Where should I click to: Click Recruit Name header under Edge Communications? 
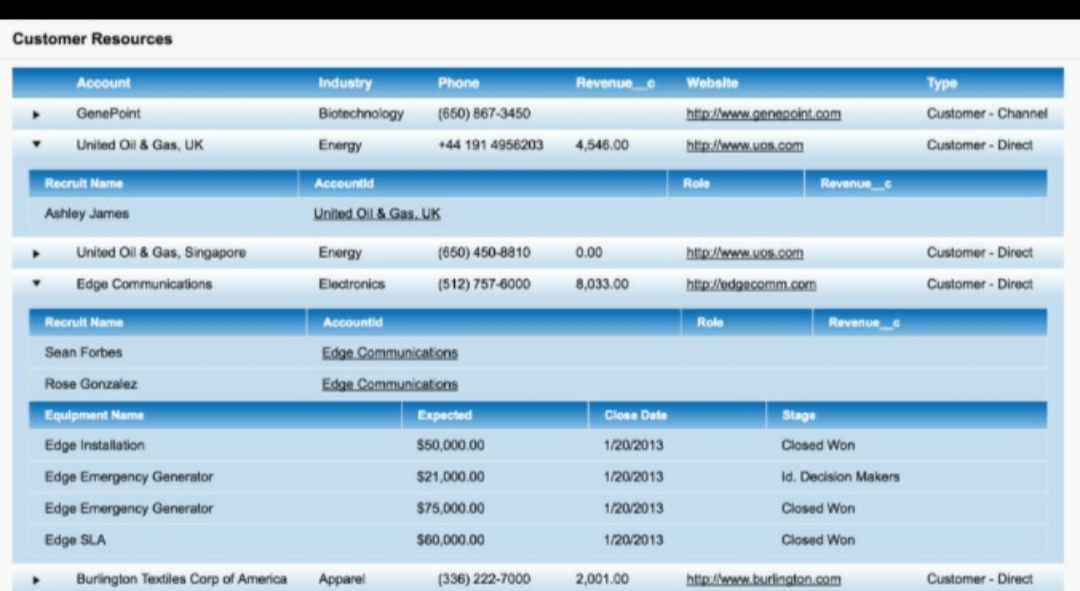[83, 322]
